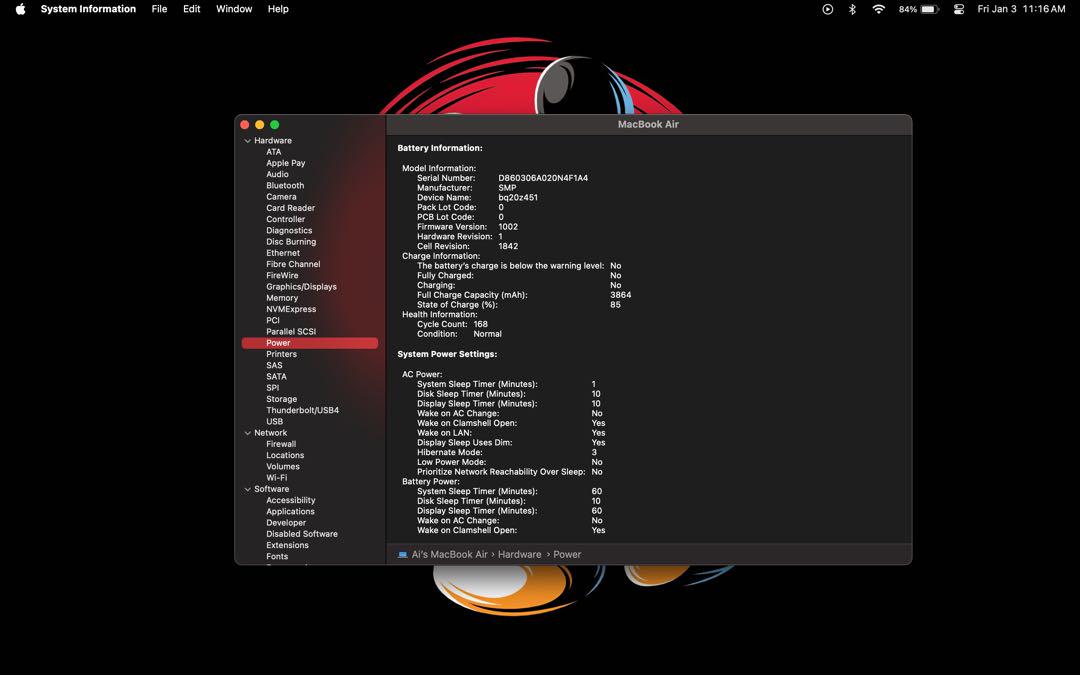Select Fibre Channel in the sidebar
Screen dimensions: 1080x675
[x=293, y=264]
